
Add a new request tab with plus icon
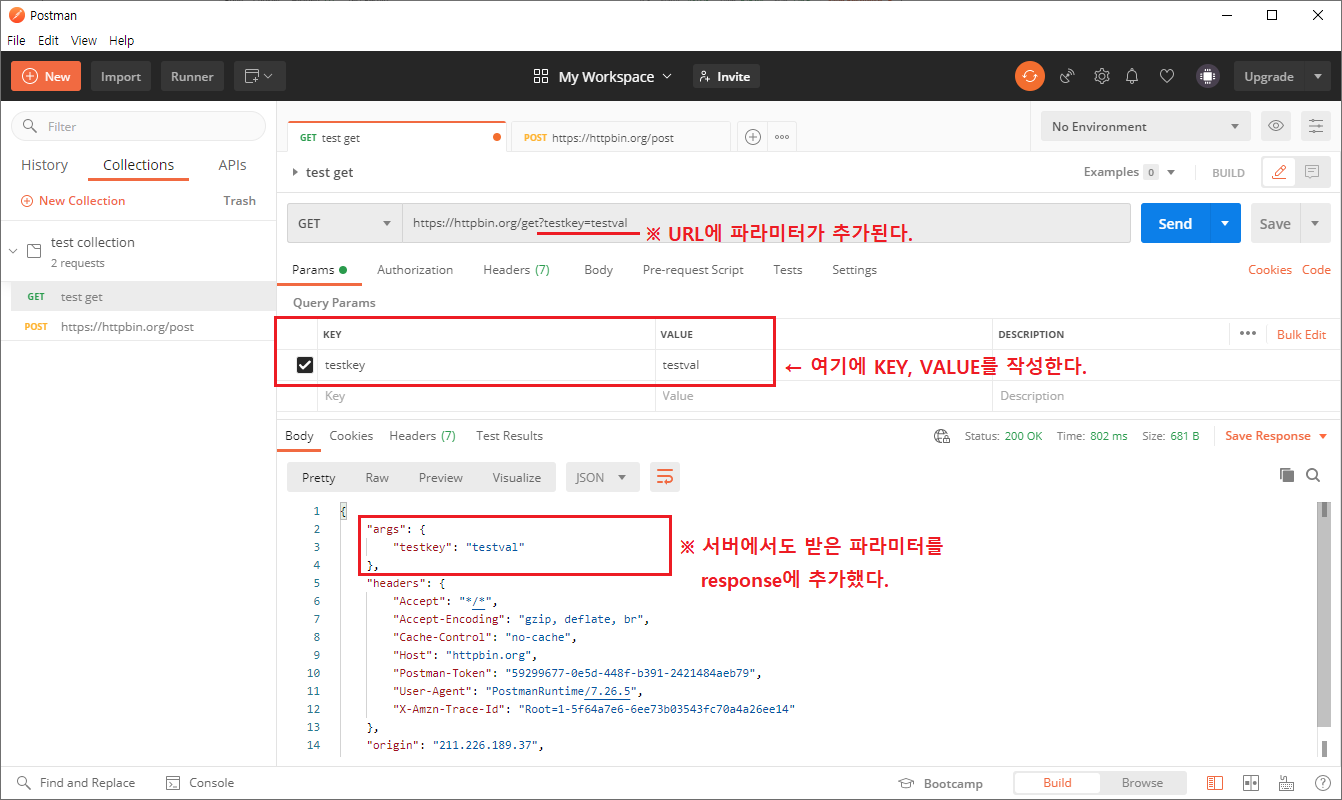pos(753,137)
